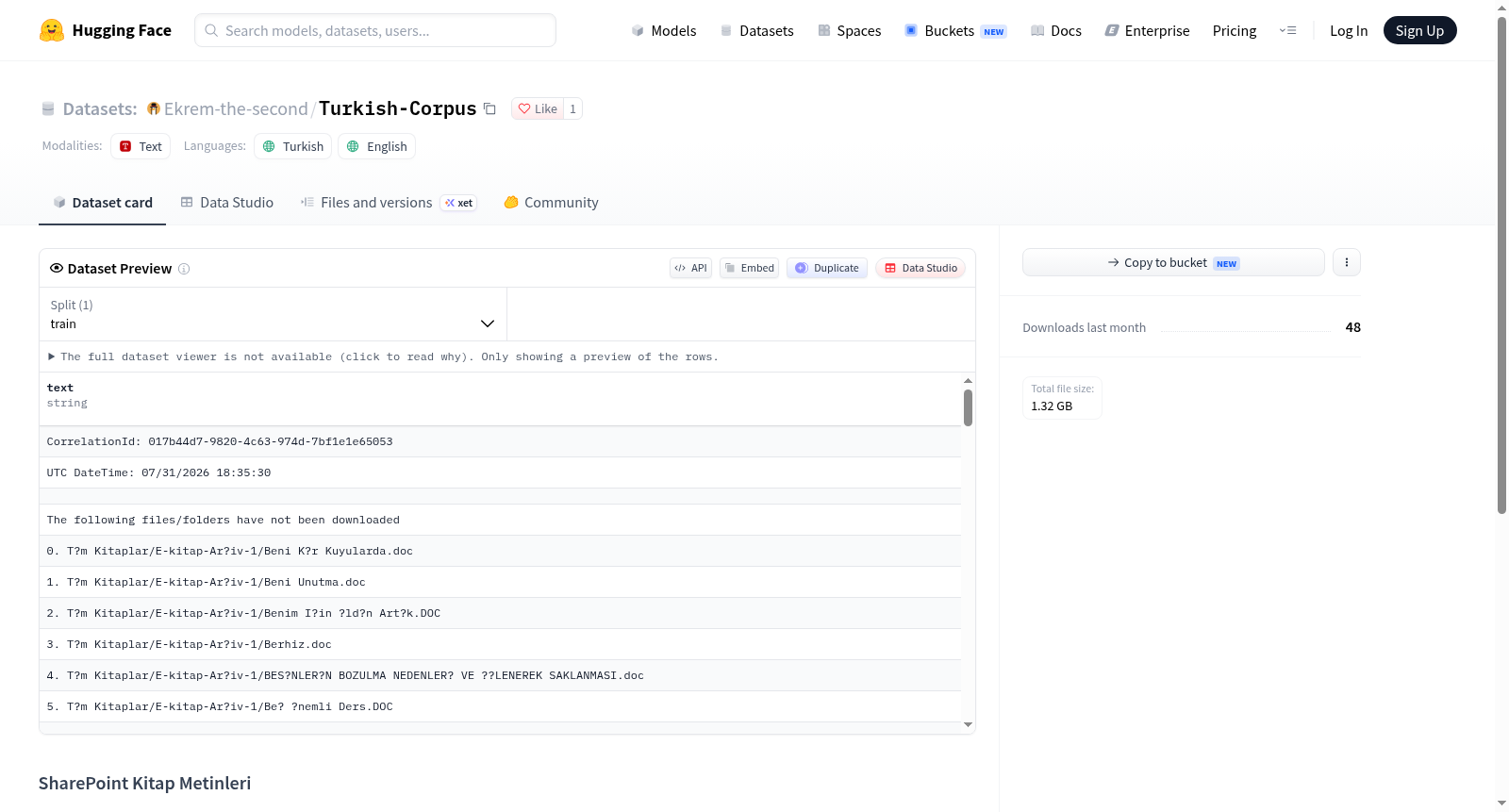The width and height of the screenshot is (1509, 812).
Task: Click the preview scroll up arrow
Action: 968,380
